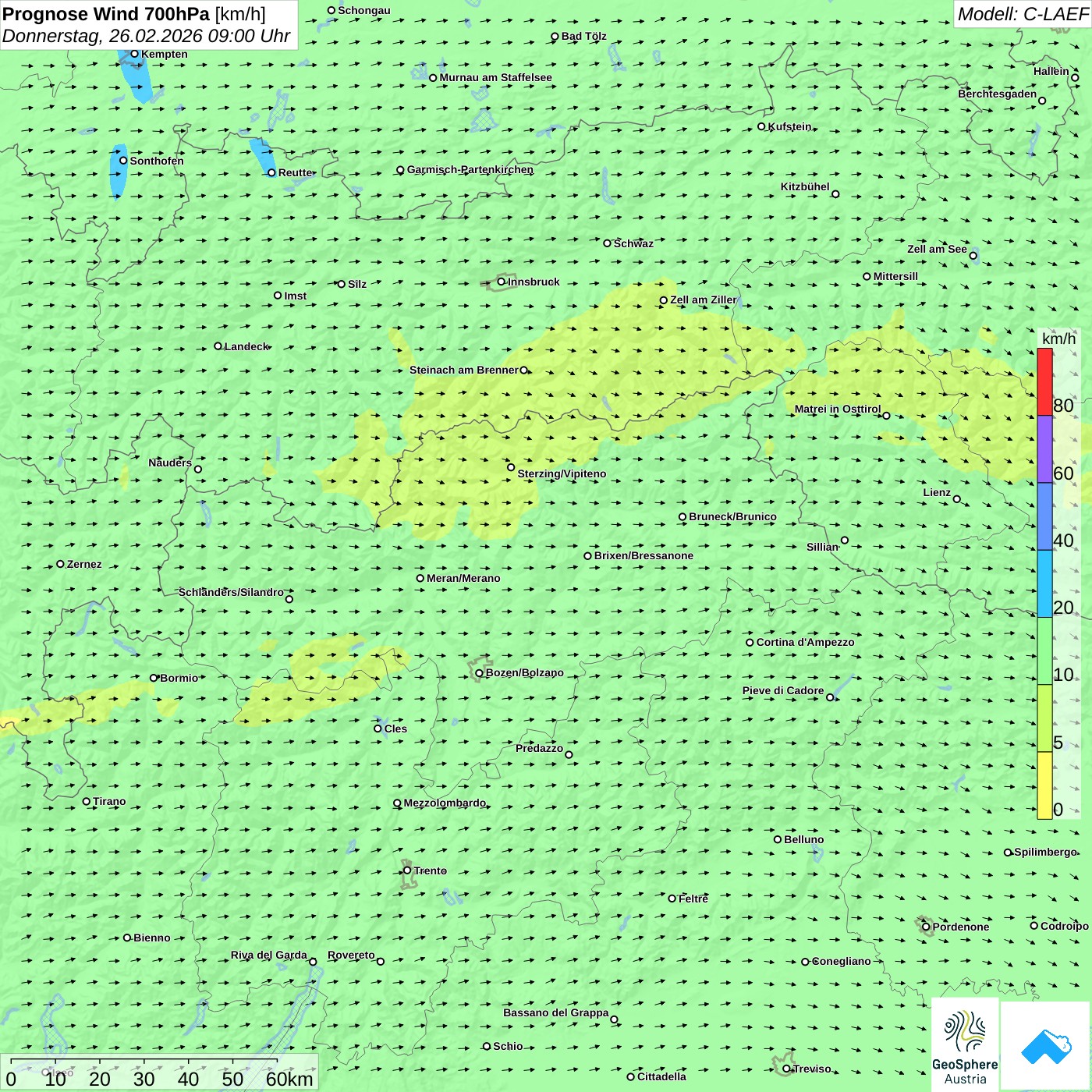The width and height of the screenshot is (1092, 1092).
Task: Click the 'Schio' label
Action: tap(508, 1046)
